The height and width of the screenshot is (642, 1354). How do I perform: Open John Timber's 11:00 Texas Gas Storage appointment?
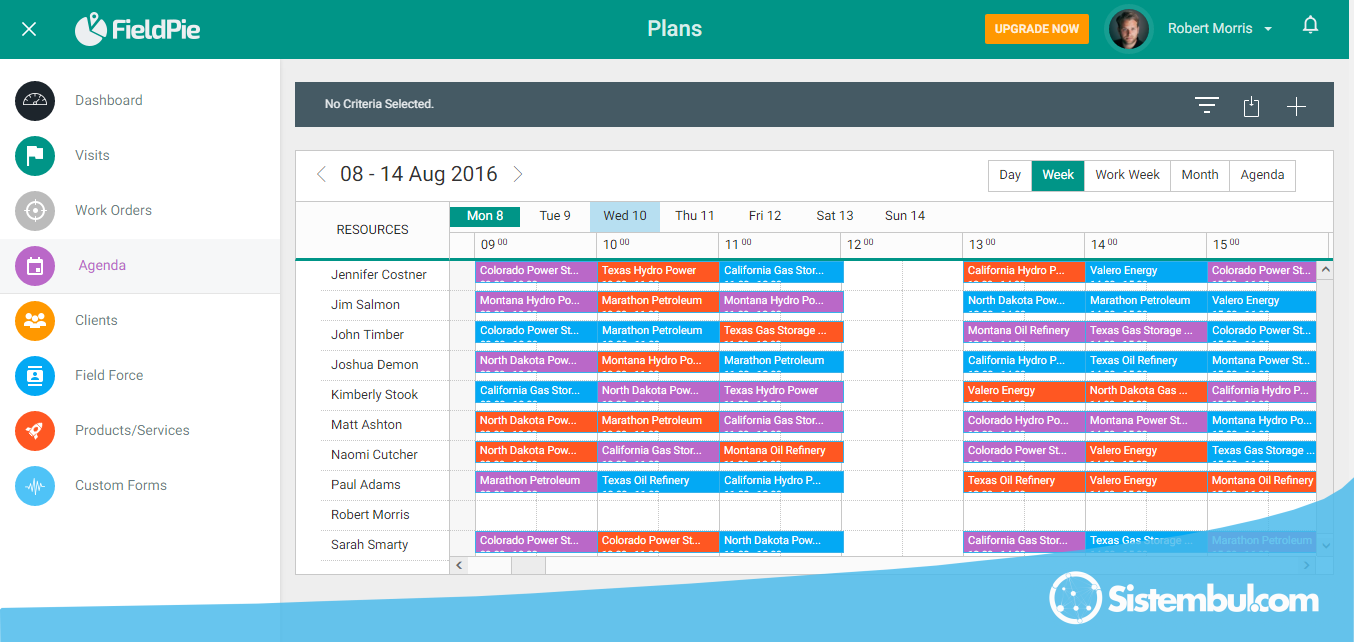click(x=782, y=331)
